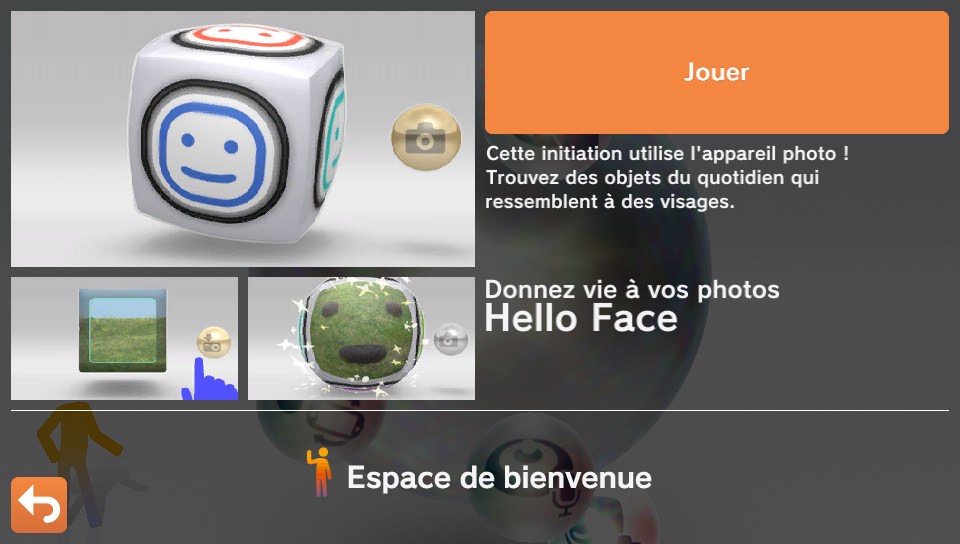
Task: Select the Espace de bienvenue label
Action: coord(499,478)
